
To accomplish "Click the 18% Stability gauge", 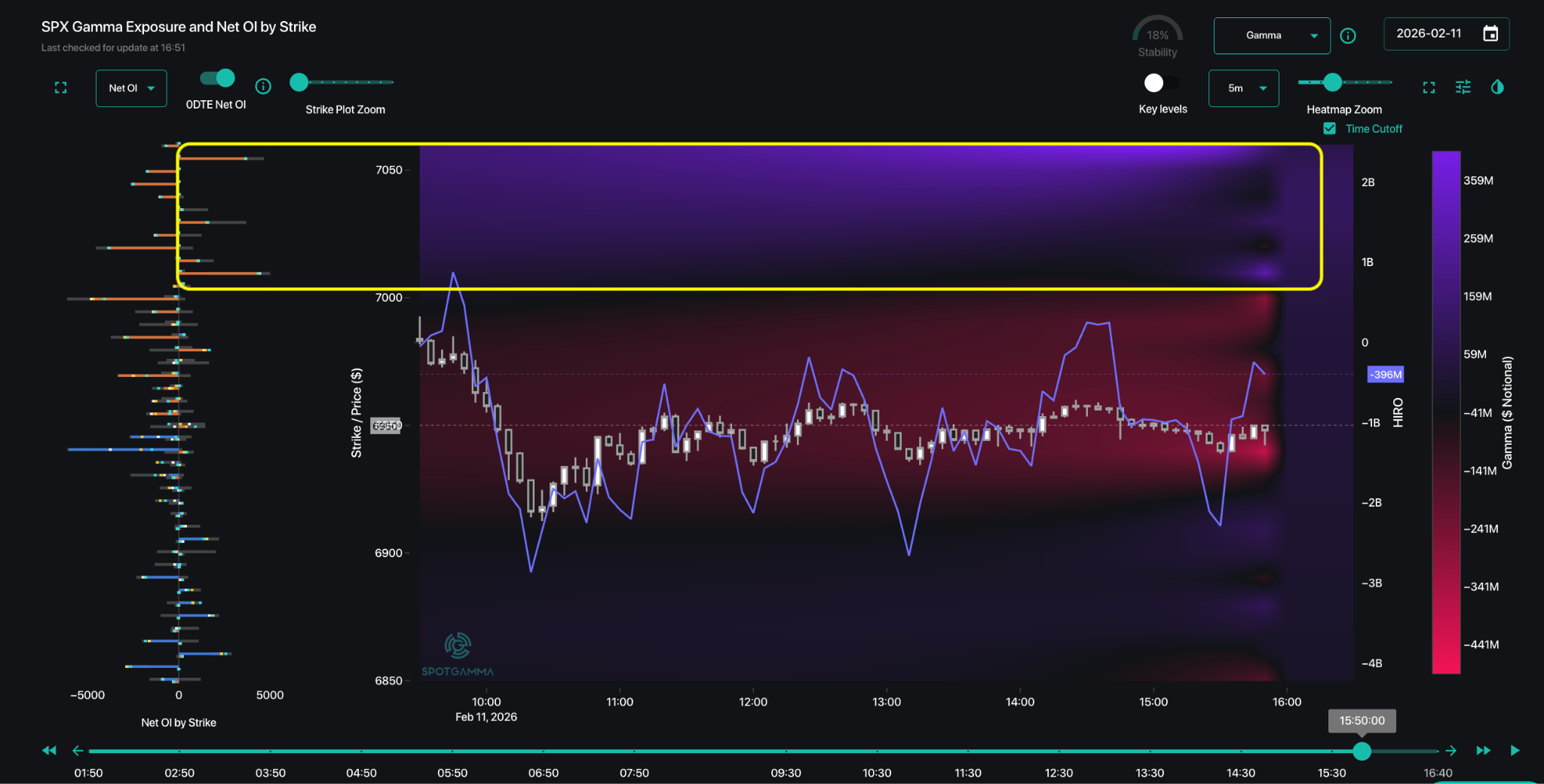I will (1157, 36).
